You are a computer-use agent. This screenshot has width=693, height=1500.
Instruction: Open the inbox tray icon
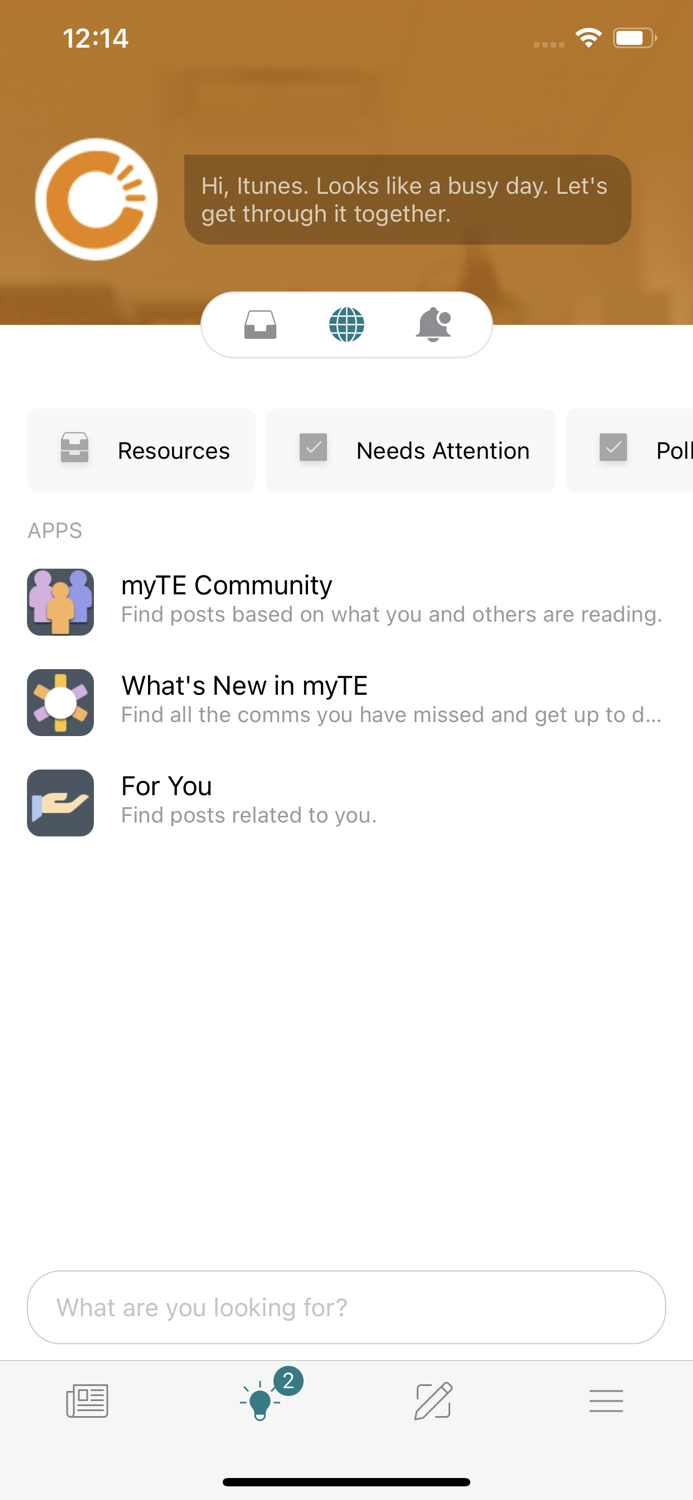(x=259, y=324)
